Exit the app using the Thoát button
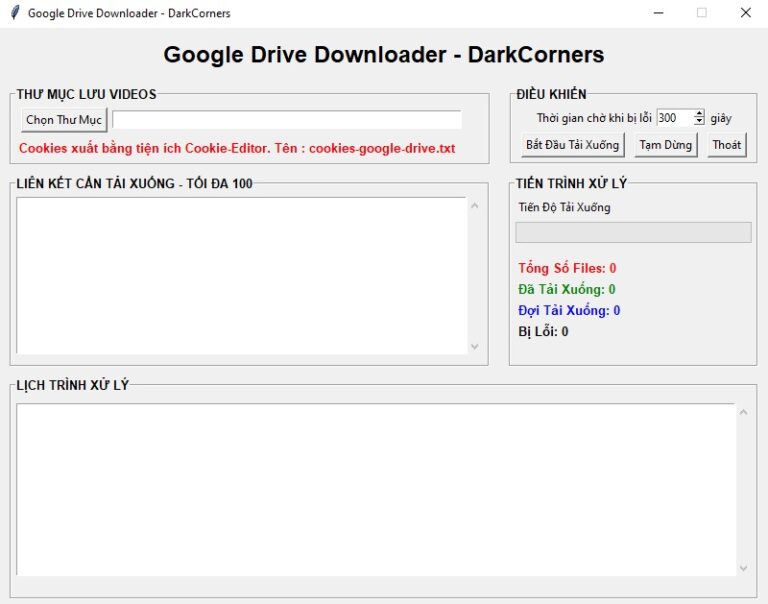 pos(727,145)
